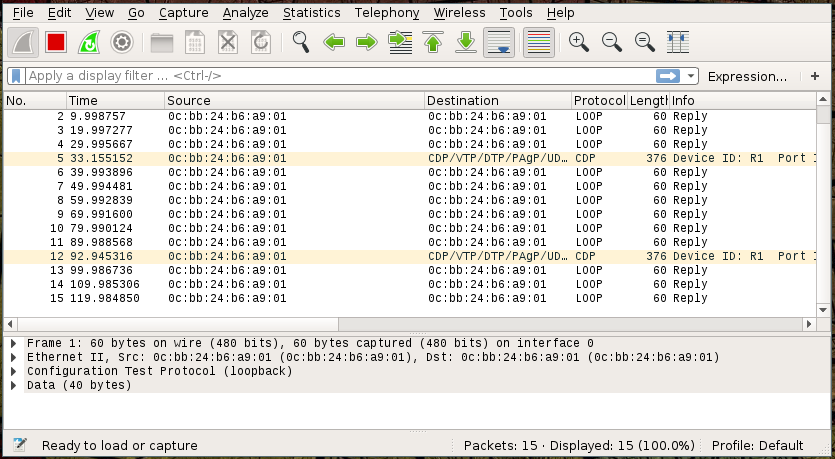Select CDP packet 5 at 33.155152
This screenshot has height=459, width=835.
pyautogui.click(x=410, y=158)
